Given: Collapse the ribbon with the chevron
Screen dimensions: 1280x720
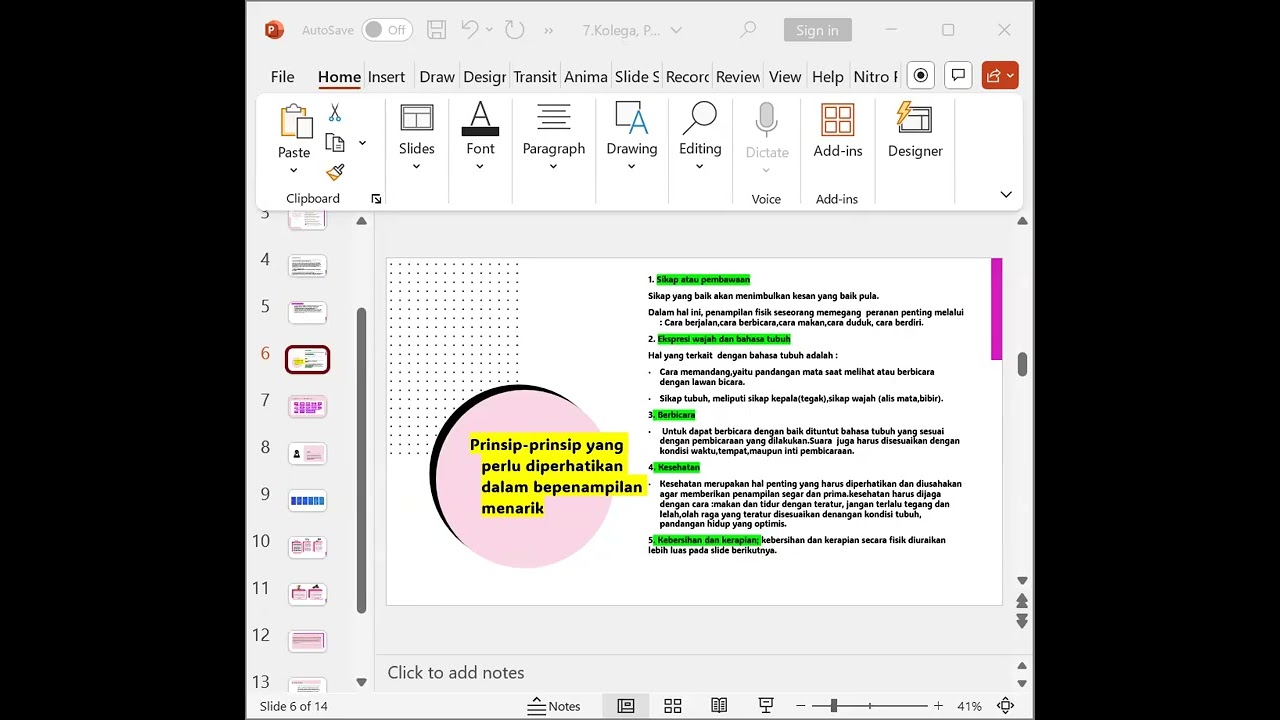Looking at the screenshot, I should coord(1006,194).
